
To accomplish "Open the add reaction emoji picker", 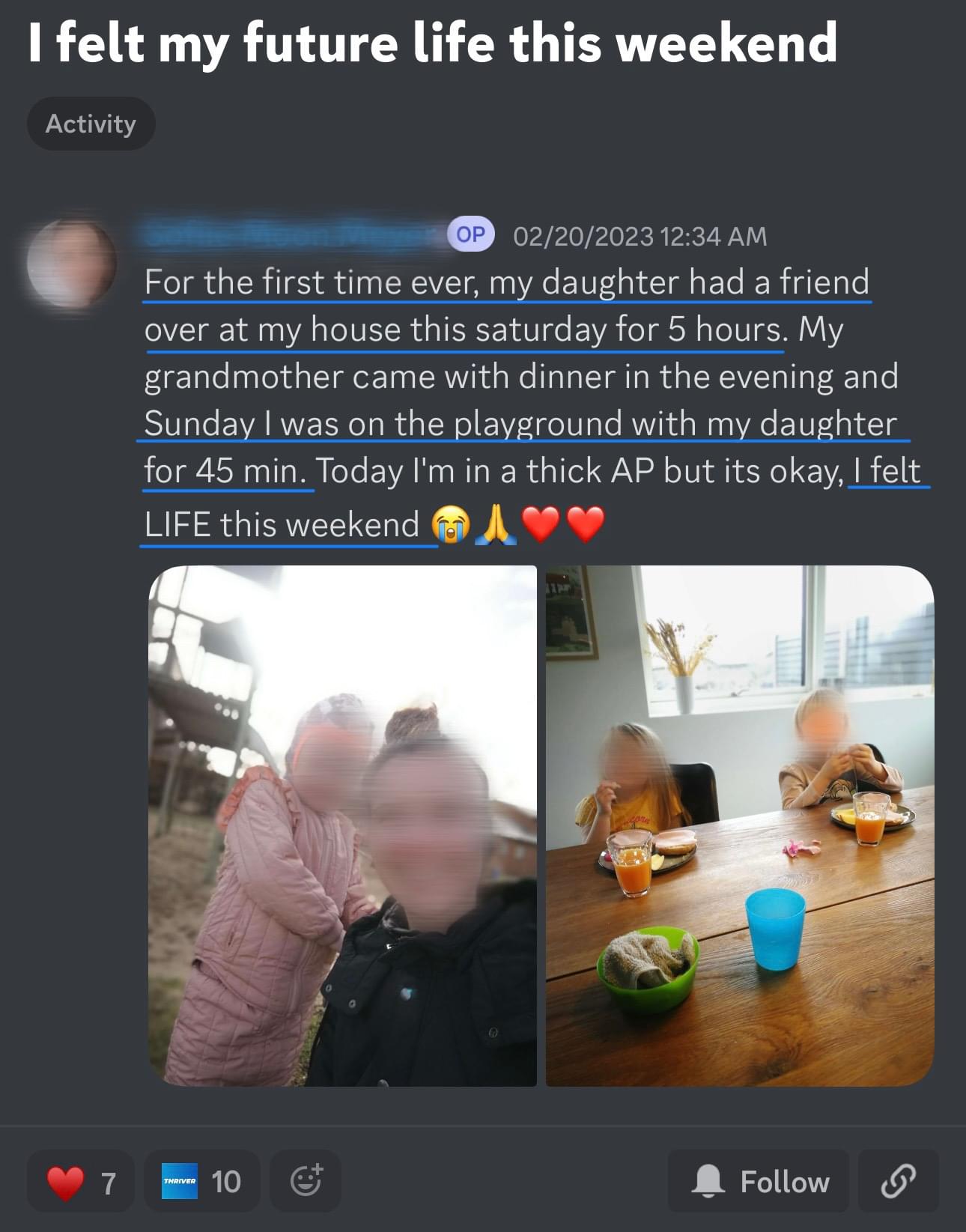I will tap(306, 1182).
